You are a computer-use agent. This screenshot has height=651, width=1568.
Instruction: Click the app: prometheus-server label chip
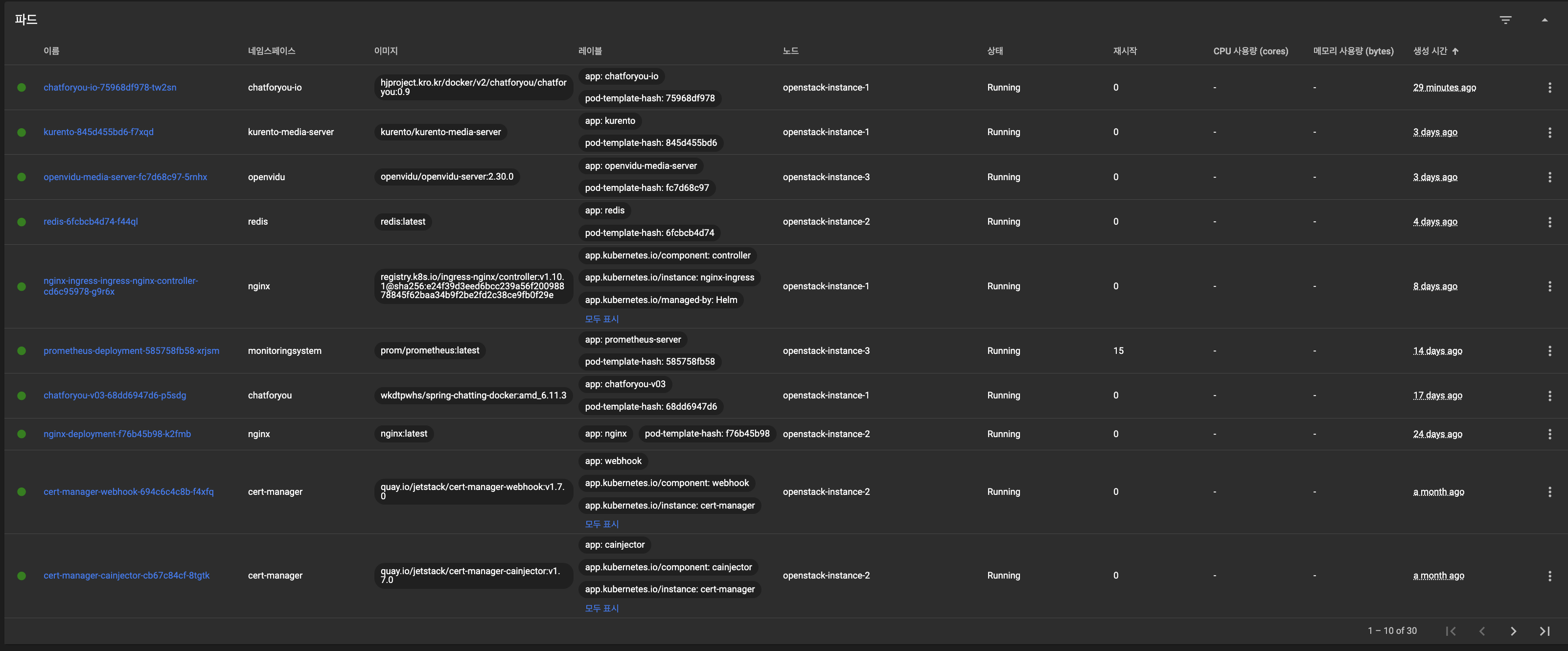point(632,340)
